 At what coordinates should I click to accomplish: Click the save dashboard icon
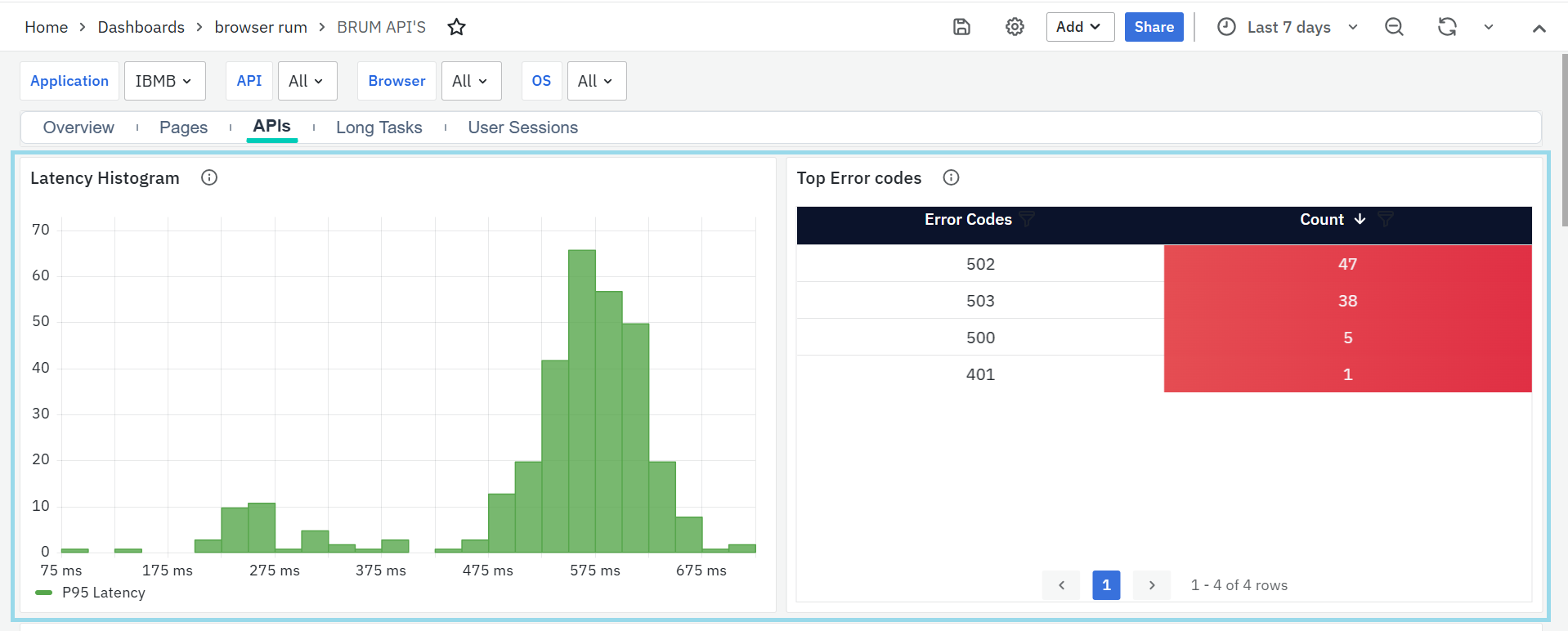pos(961,27)
